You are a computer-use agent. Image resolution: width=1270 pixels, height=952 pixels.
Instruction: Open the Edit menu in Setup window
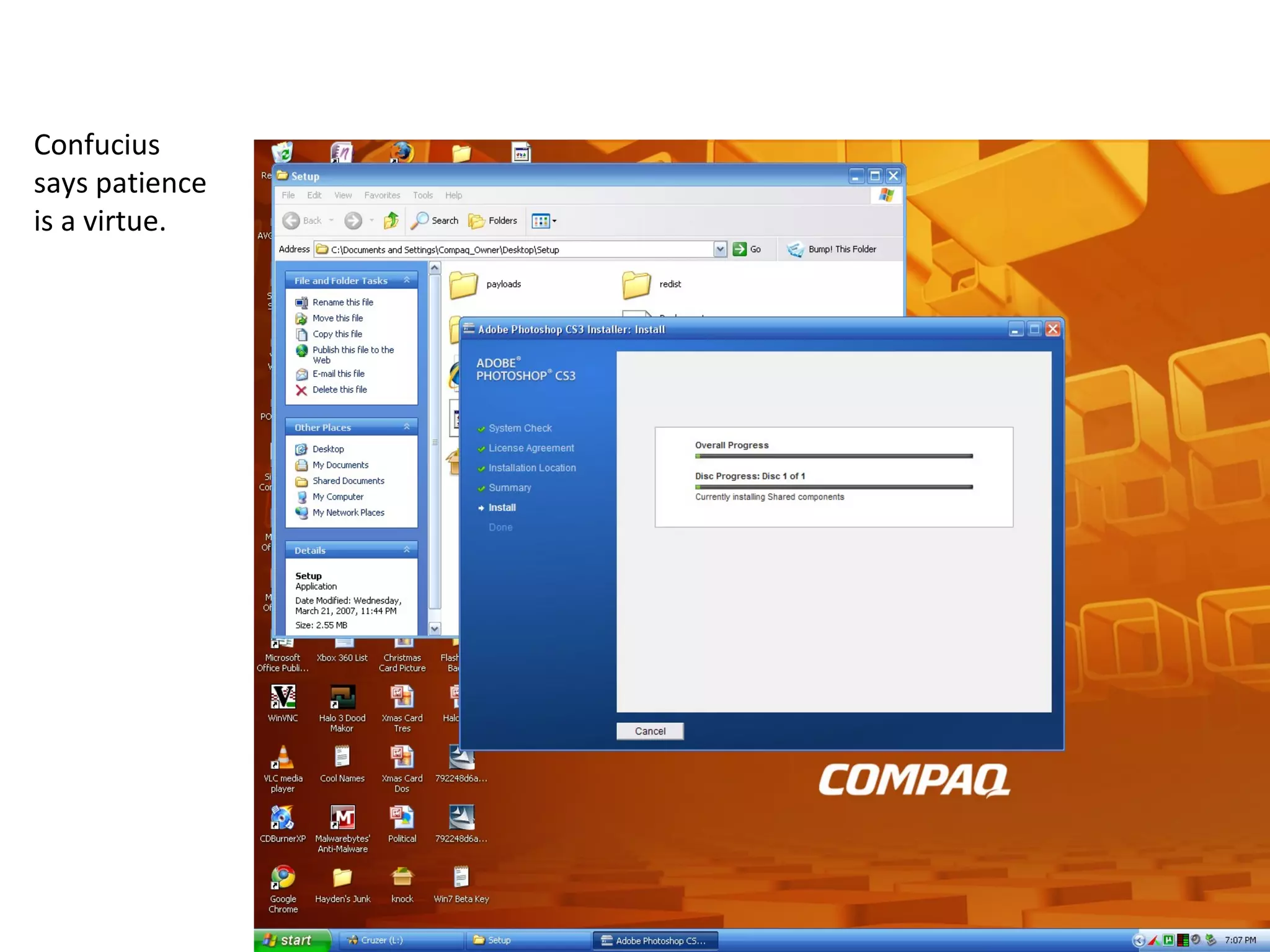pos(314,195)
